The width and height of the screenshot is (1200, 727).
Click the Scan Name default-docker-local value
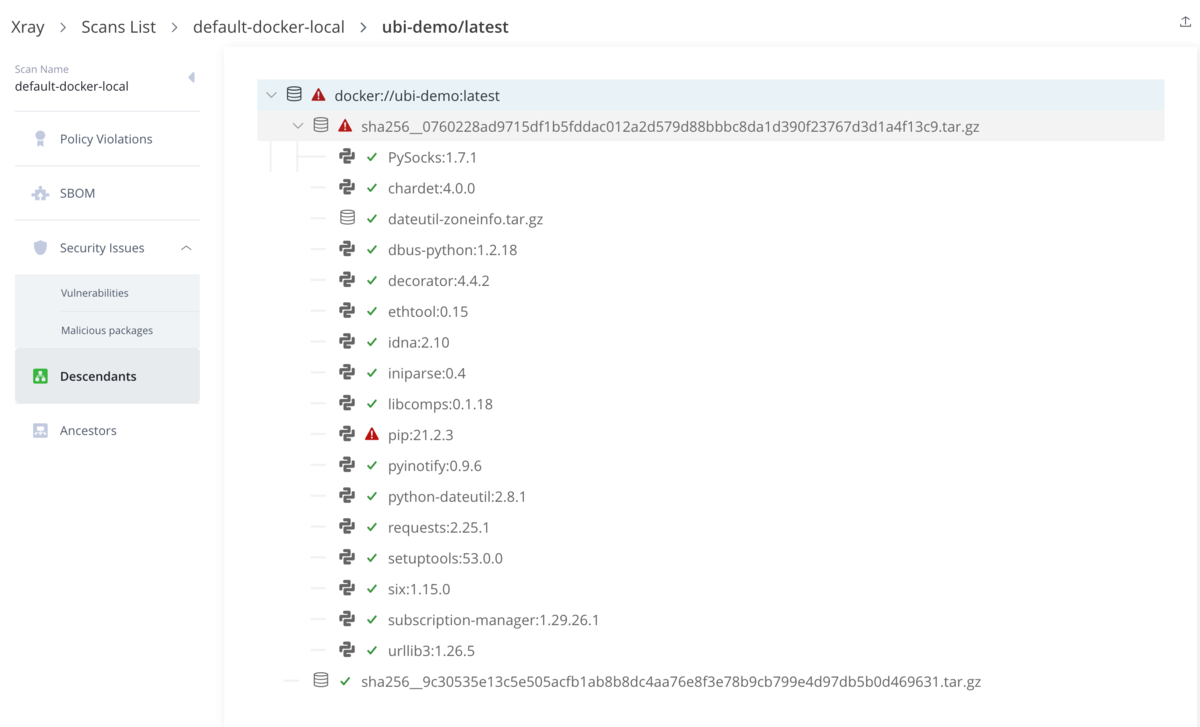point(72,86)
